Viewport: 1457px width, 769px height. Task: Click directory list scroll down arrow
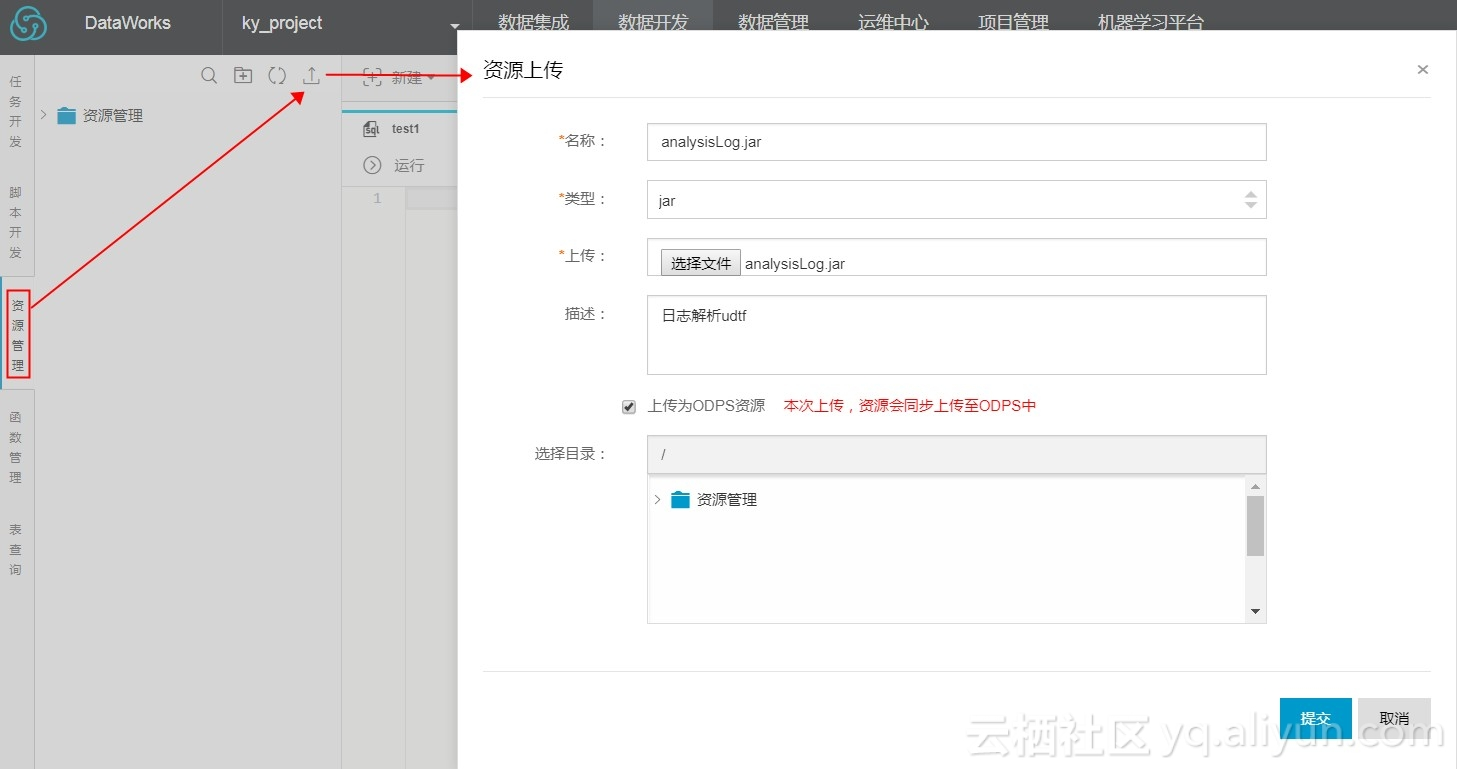pyautogui.click(x=1256, y=612)
